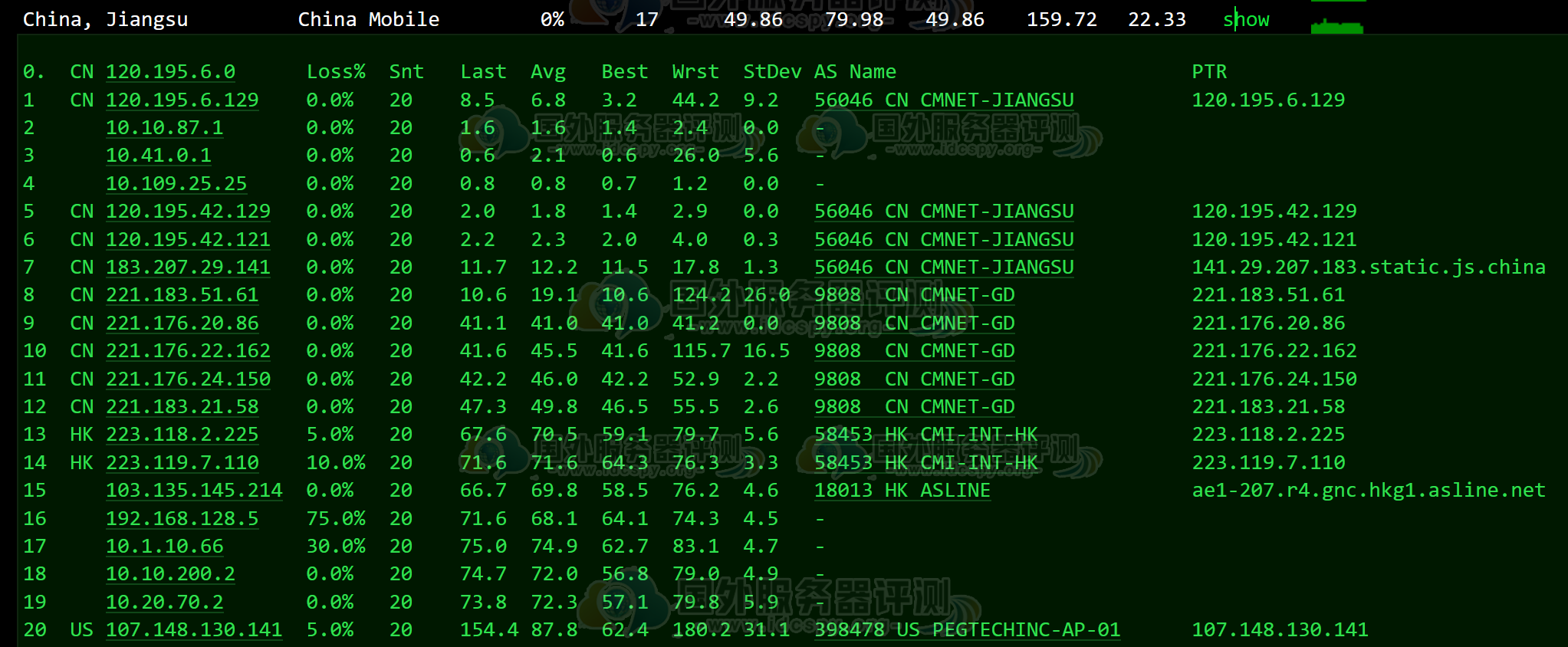Viewport: 1568px width, 647px height.
Task: Select the 75.0% loss value in hop 16
Action: coord(336,519)
